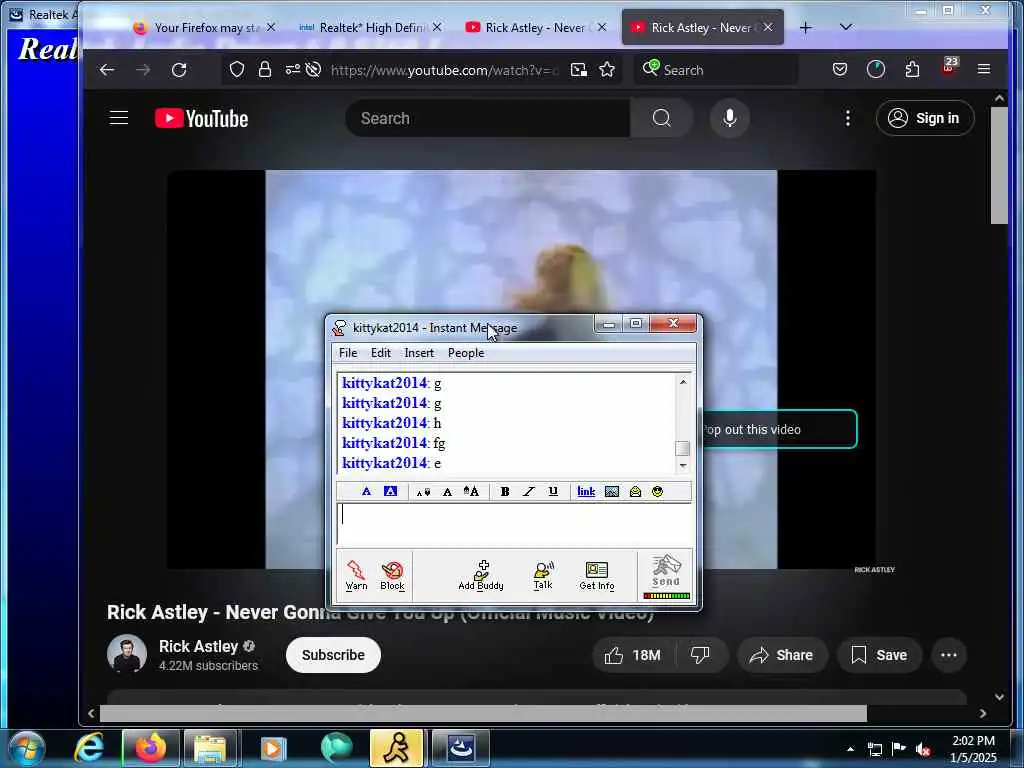Click in the AIM message input box

tap(515, 524)
